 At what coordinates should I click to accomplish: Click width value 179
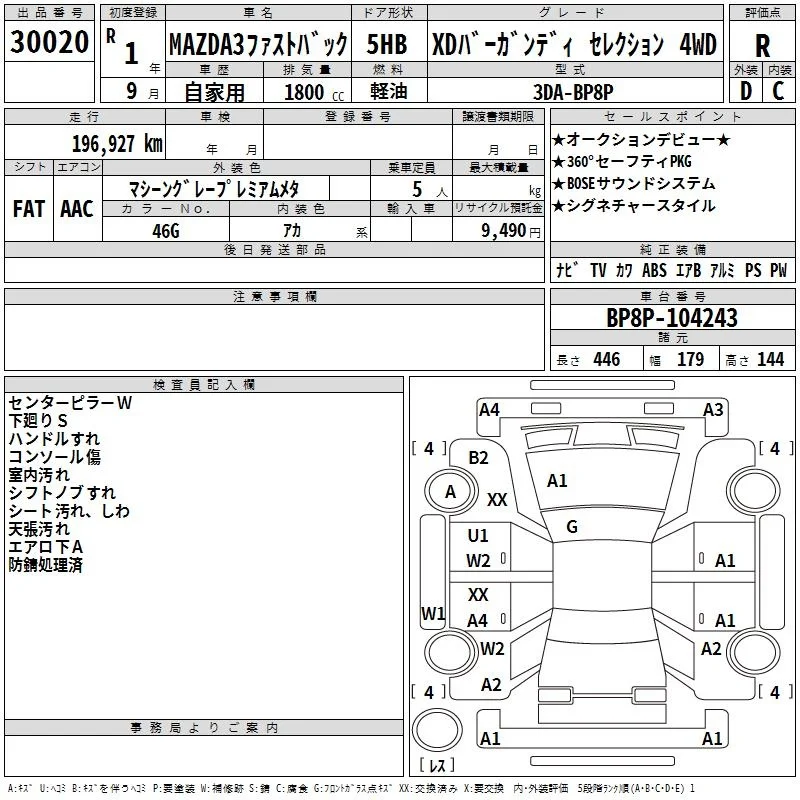(690, 359)
